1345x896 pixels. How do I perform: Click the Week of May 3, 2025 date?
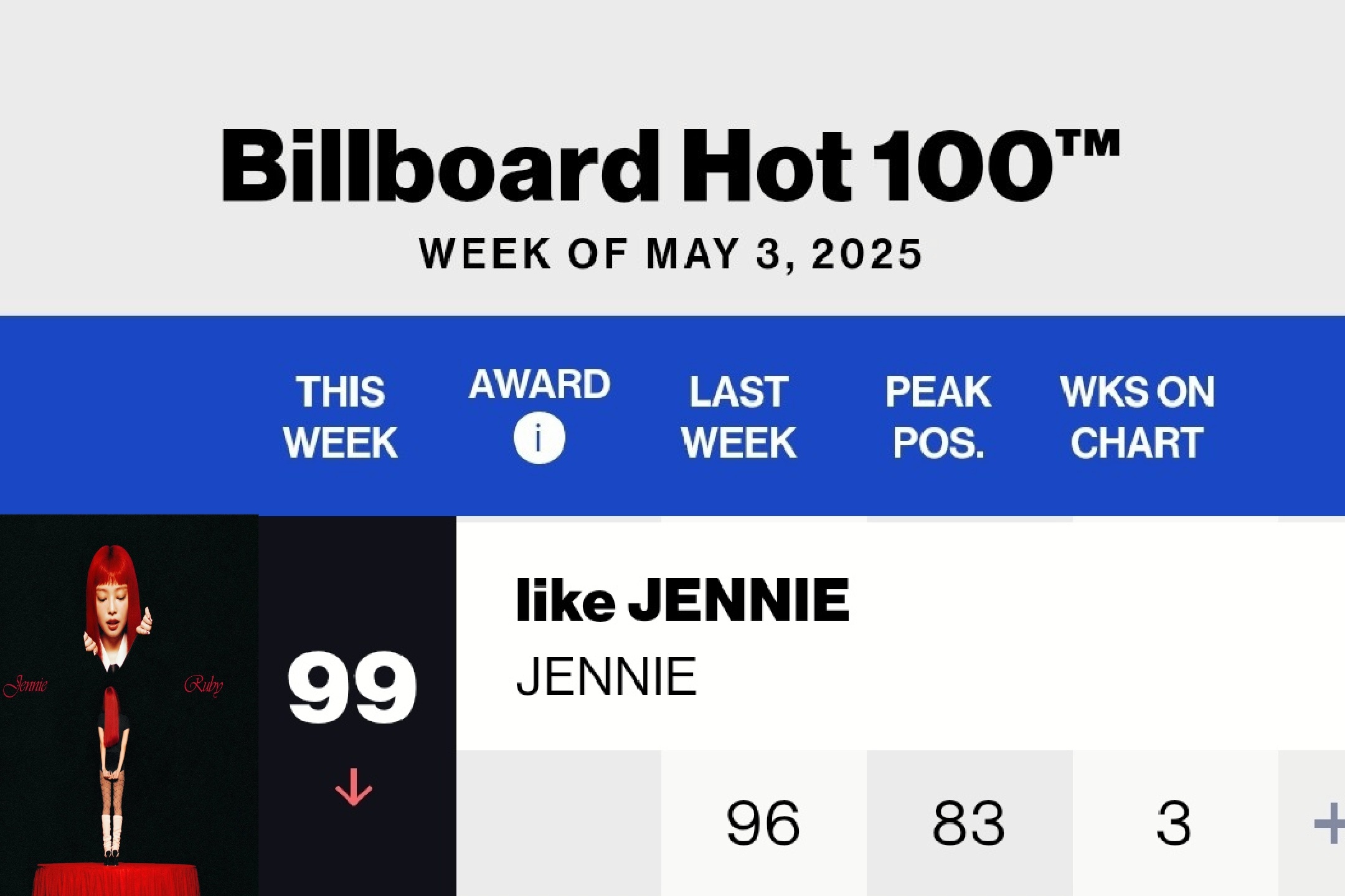coord(671,253)
